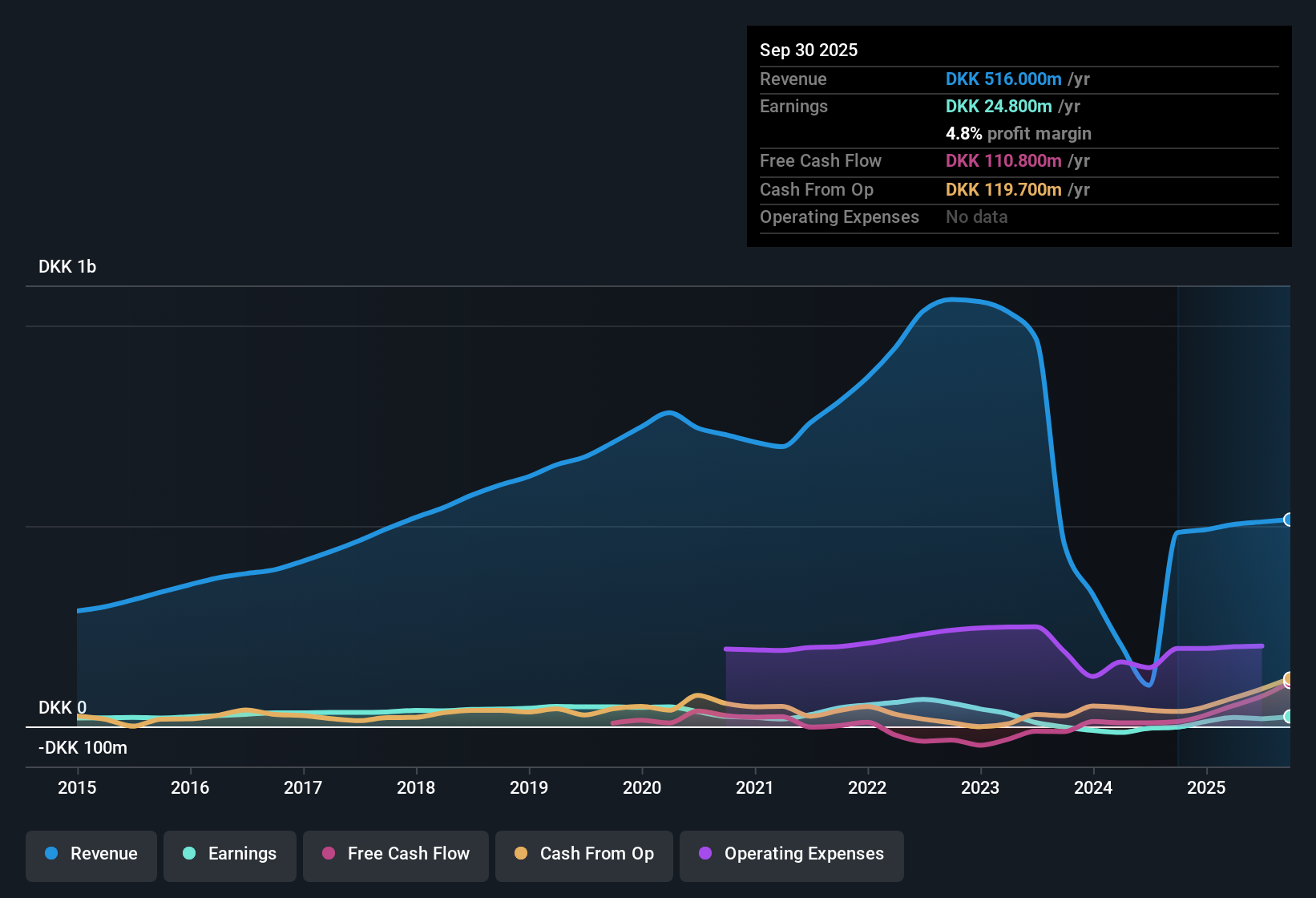1316x898 pixels.
Task: Click the Sep 30 2025 tooltip header
Action: 809,50
